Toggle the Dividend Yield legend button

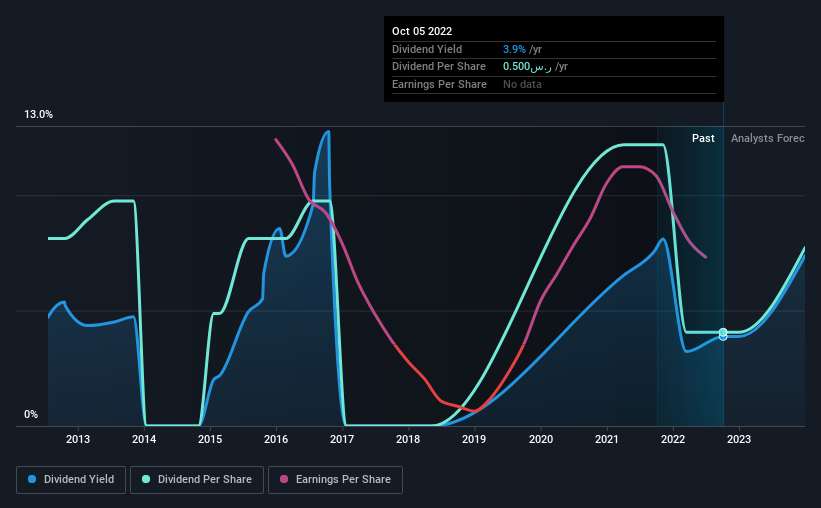pyautogui.click(x=71, y=480)
